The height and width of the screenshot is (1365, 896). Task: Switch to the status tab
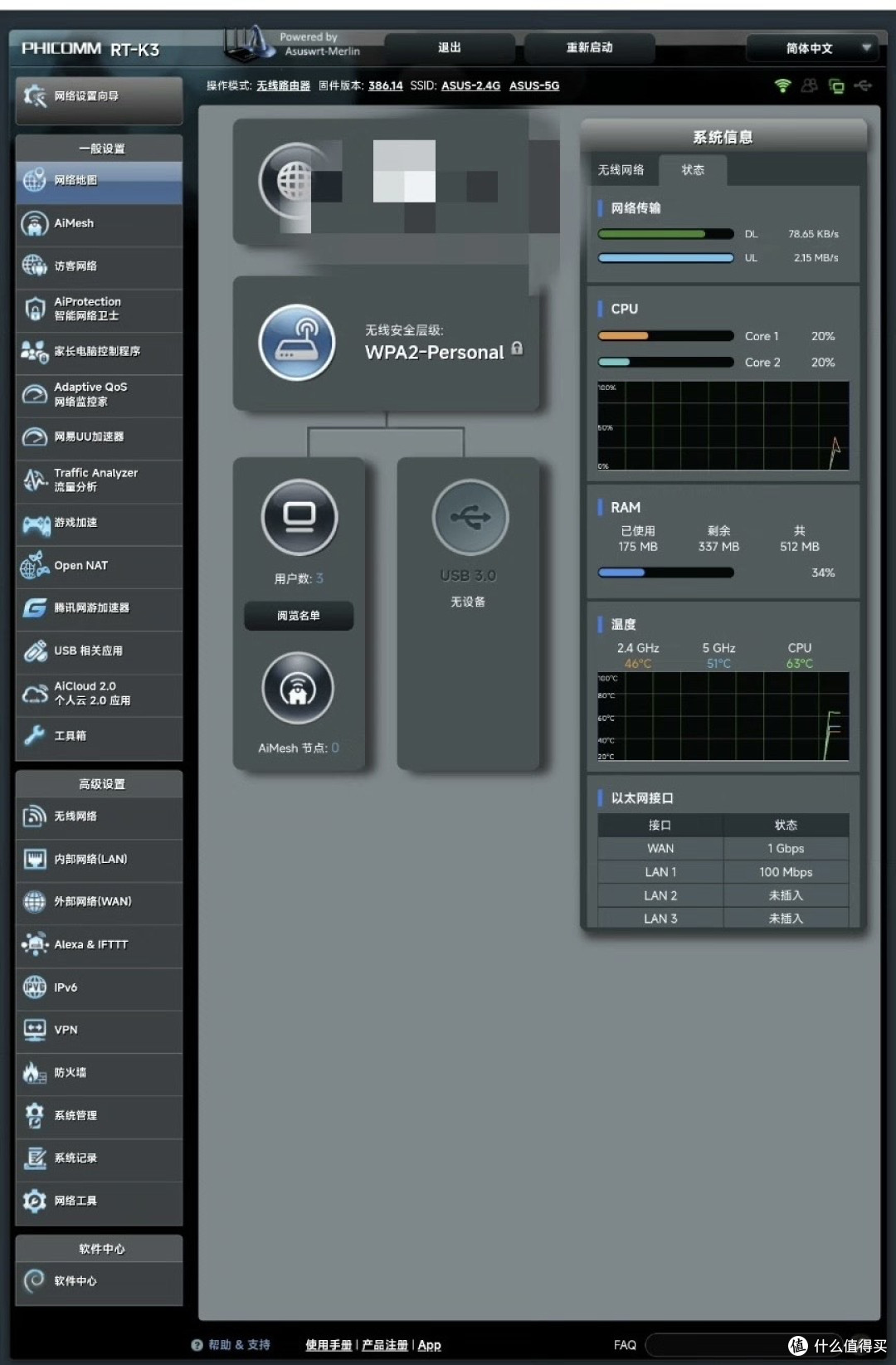coord(693,170)
